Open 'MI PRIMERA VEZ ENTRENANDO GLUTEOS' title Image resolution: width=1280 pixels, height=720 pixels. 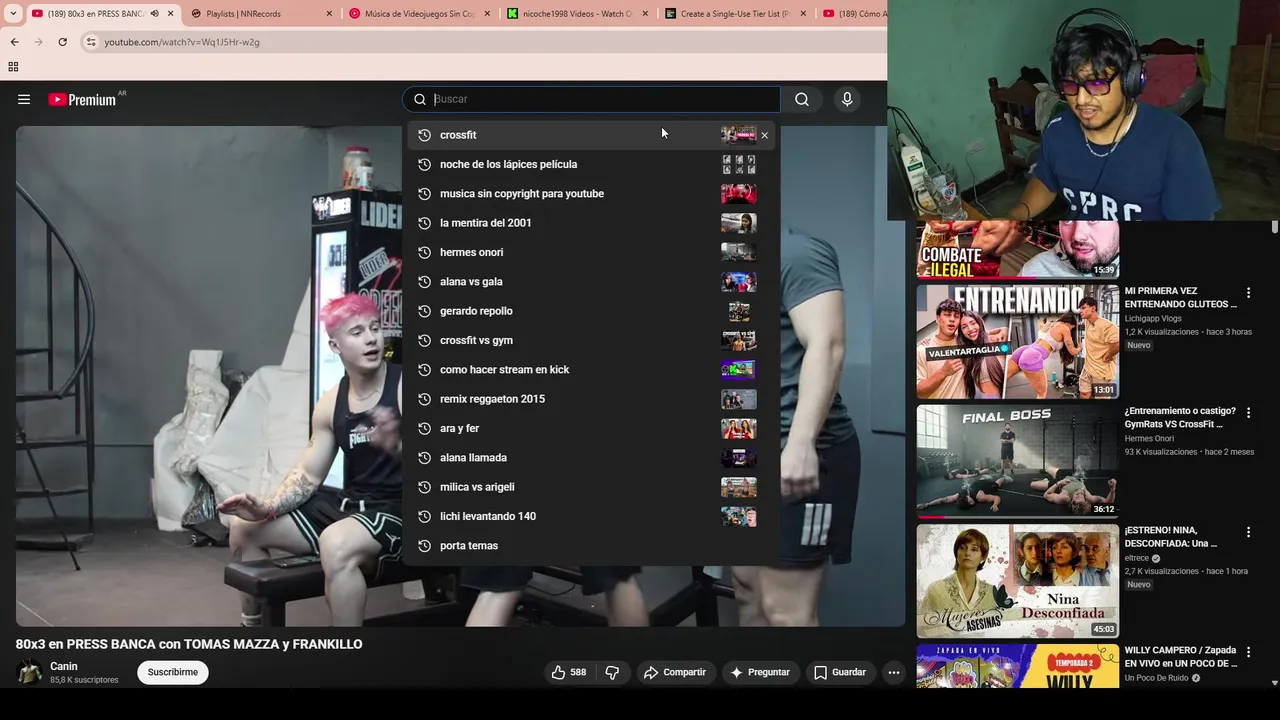click(1181, 297)
